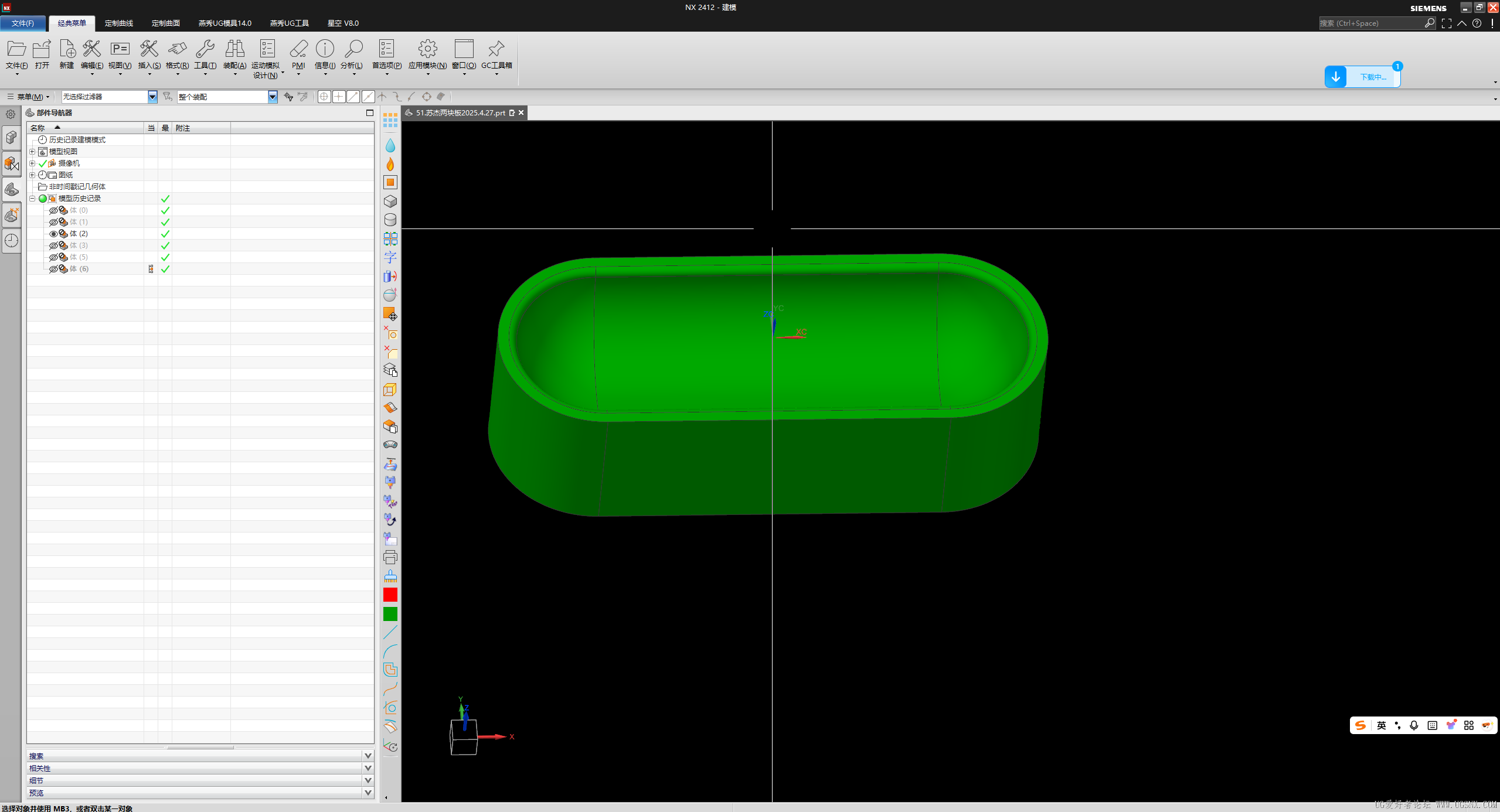Click the settings gear in left sidebar
This screenshot has width=1500, height=812.
tap(11, 114)
